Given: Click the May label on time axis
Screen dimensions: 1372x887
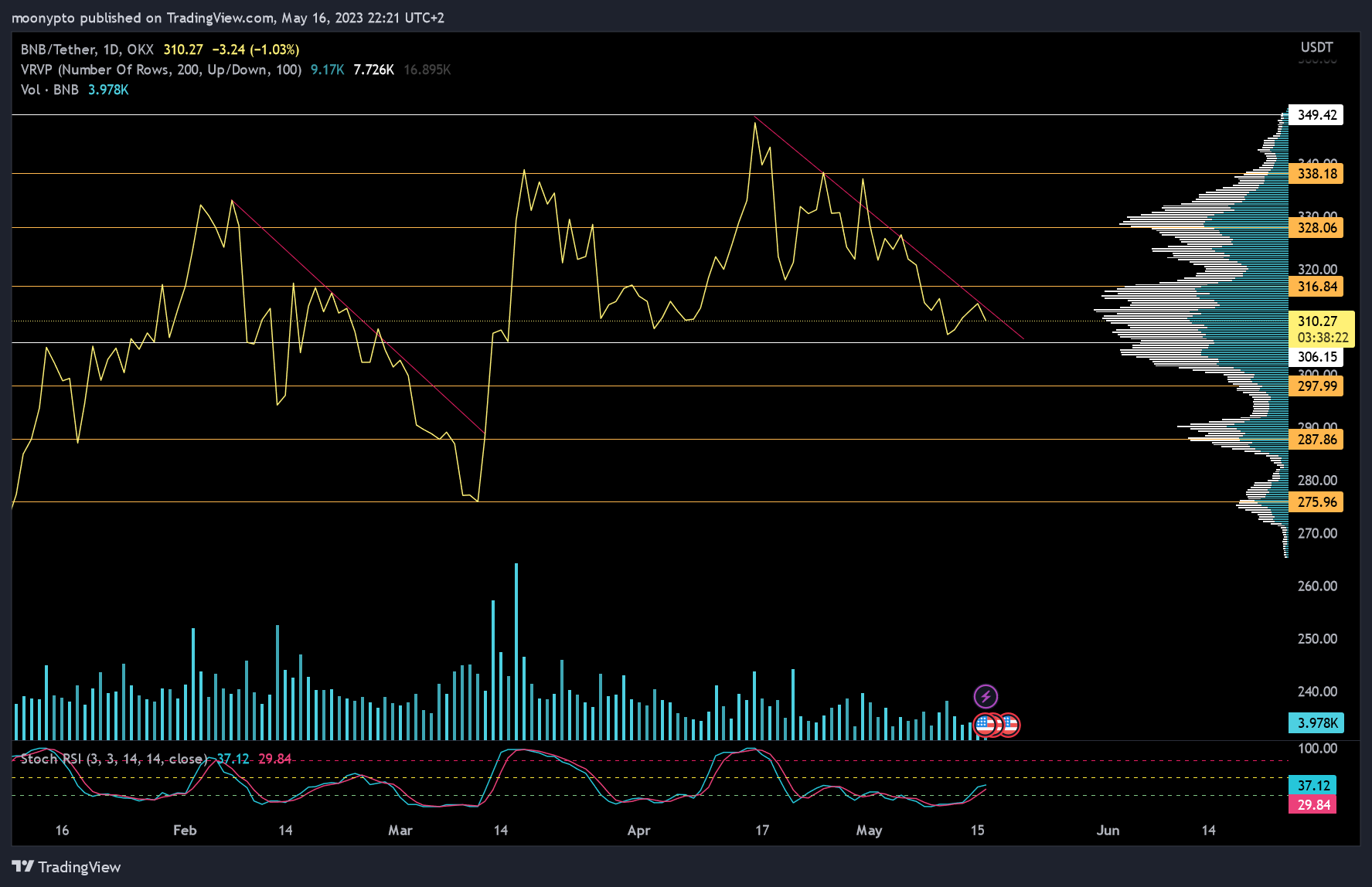Looking at the screenshot, I should point(869,831).
